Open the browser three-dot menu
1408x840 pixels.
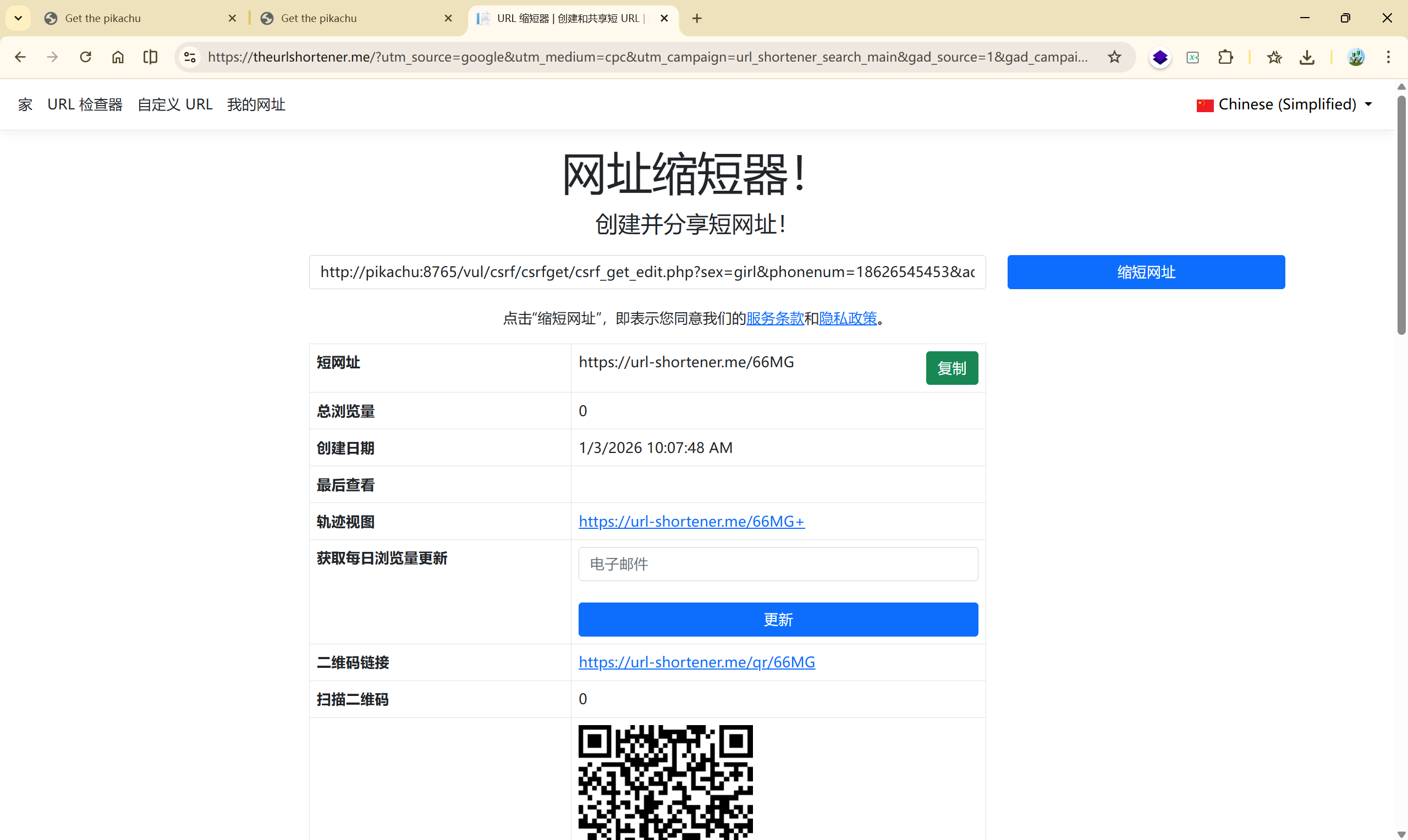coord(1388,57)
